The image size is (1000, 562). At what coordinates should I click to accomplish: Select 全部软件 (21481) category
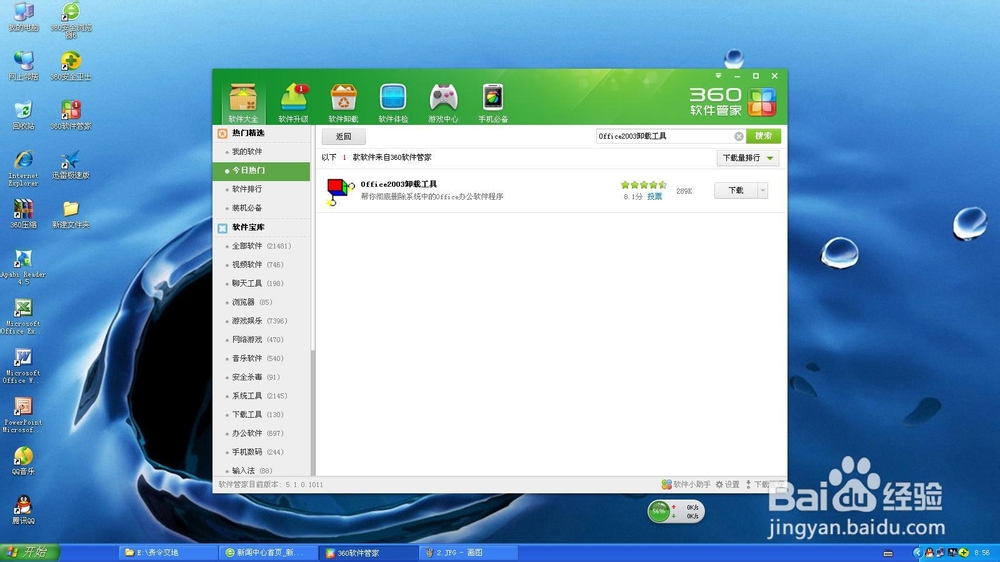[x=261, y=246]
